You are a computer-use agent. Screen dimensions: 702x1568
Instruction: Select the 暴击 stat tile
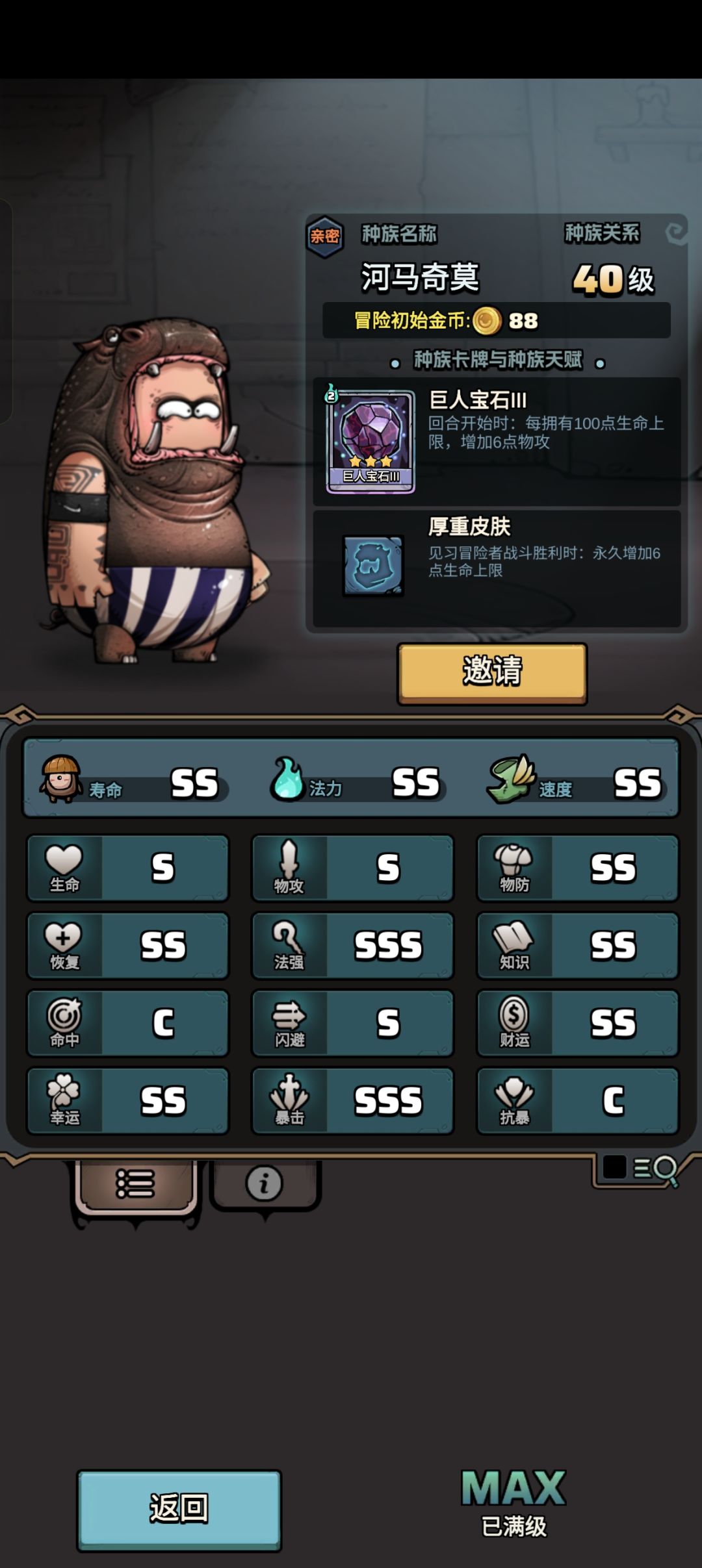tap(352, 1101)
